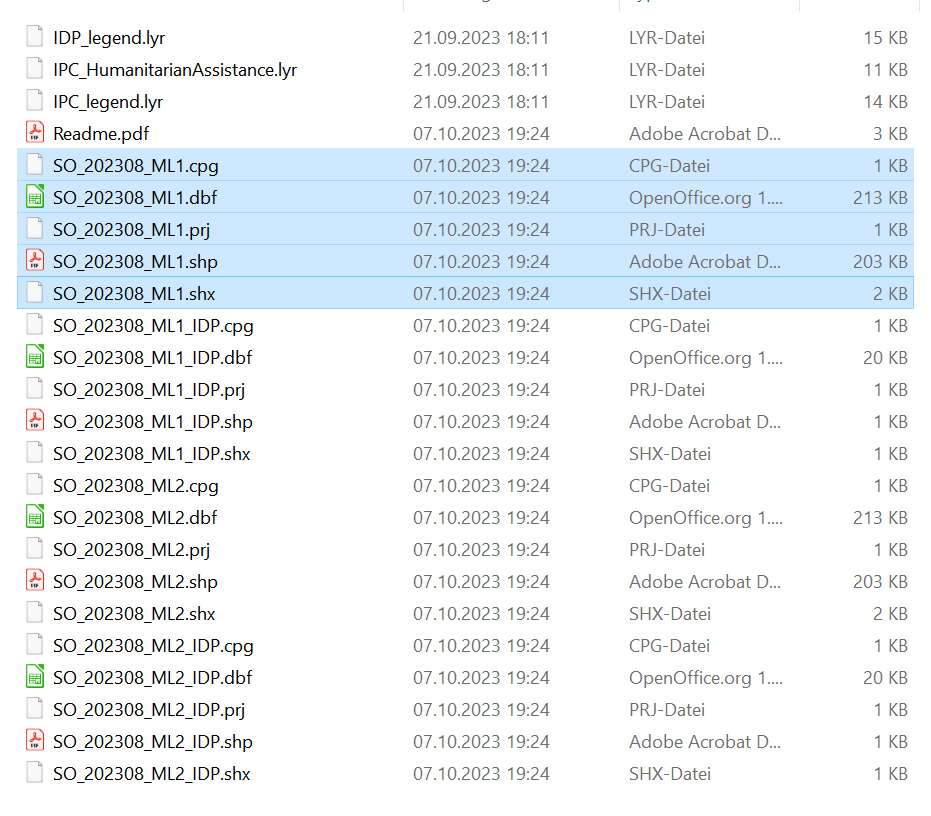Image resolution: width=931 pixels, height=816 pixels.
Task: Select the IPC_HumanitarianAssistance.lyr file name
Action: [x=175, y=70]
